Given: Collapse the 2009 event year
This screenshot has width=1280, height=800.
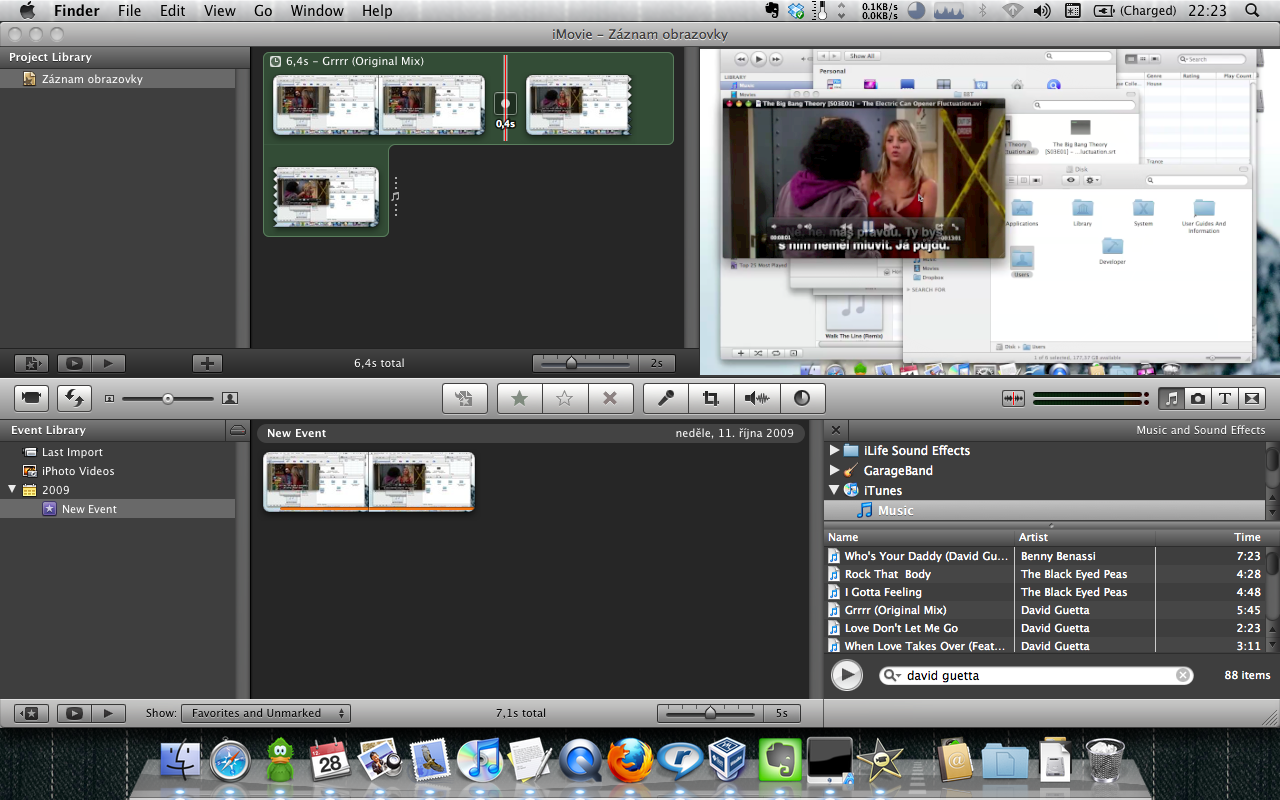Looking at the screenshot, I should [x=12, y=490].
